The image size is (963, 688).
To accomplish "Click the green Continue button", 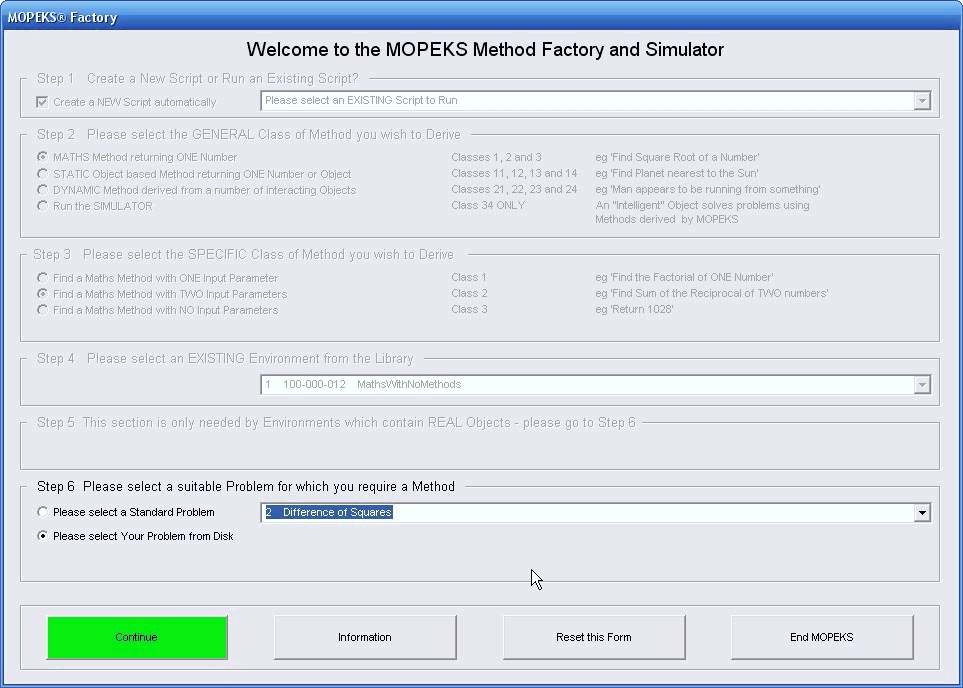I will click(x=137, y=637).
